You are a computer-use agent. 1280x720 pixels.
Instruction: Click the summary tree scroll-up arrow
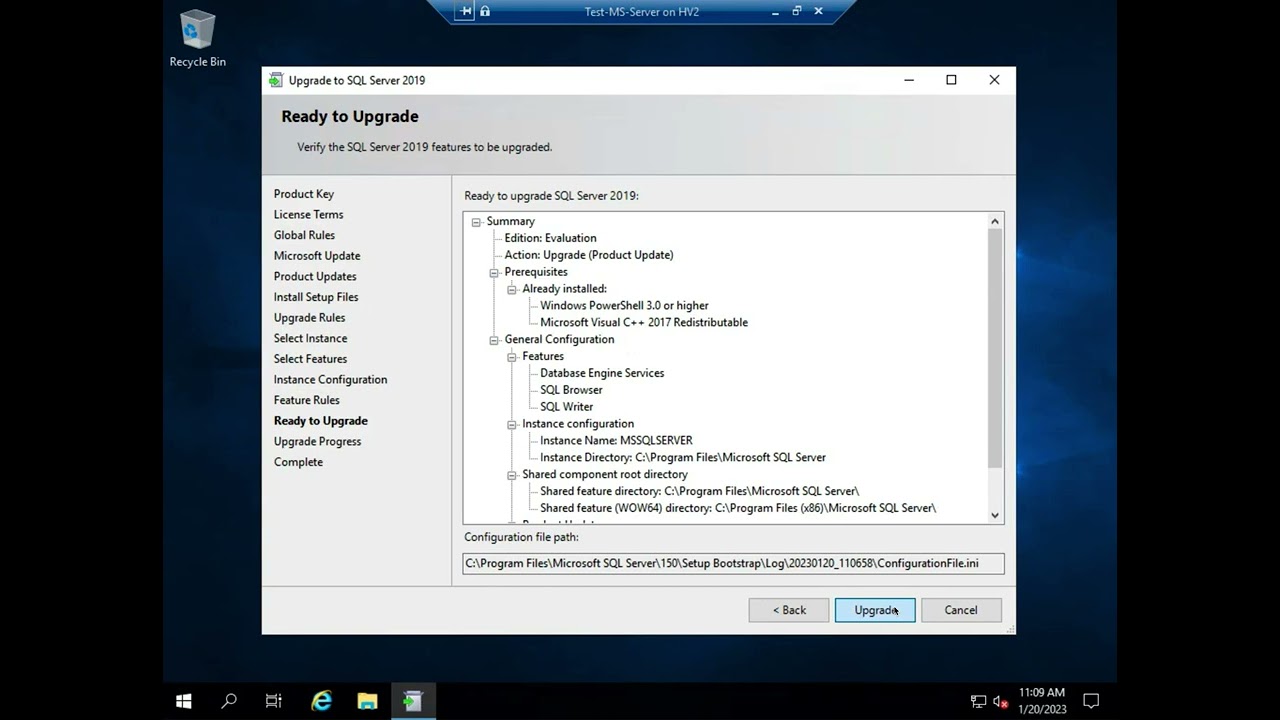[995, 221]
